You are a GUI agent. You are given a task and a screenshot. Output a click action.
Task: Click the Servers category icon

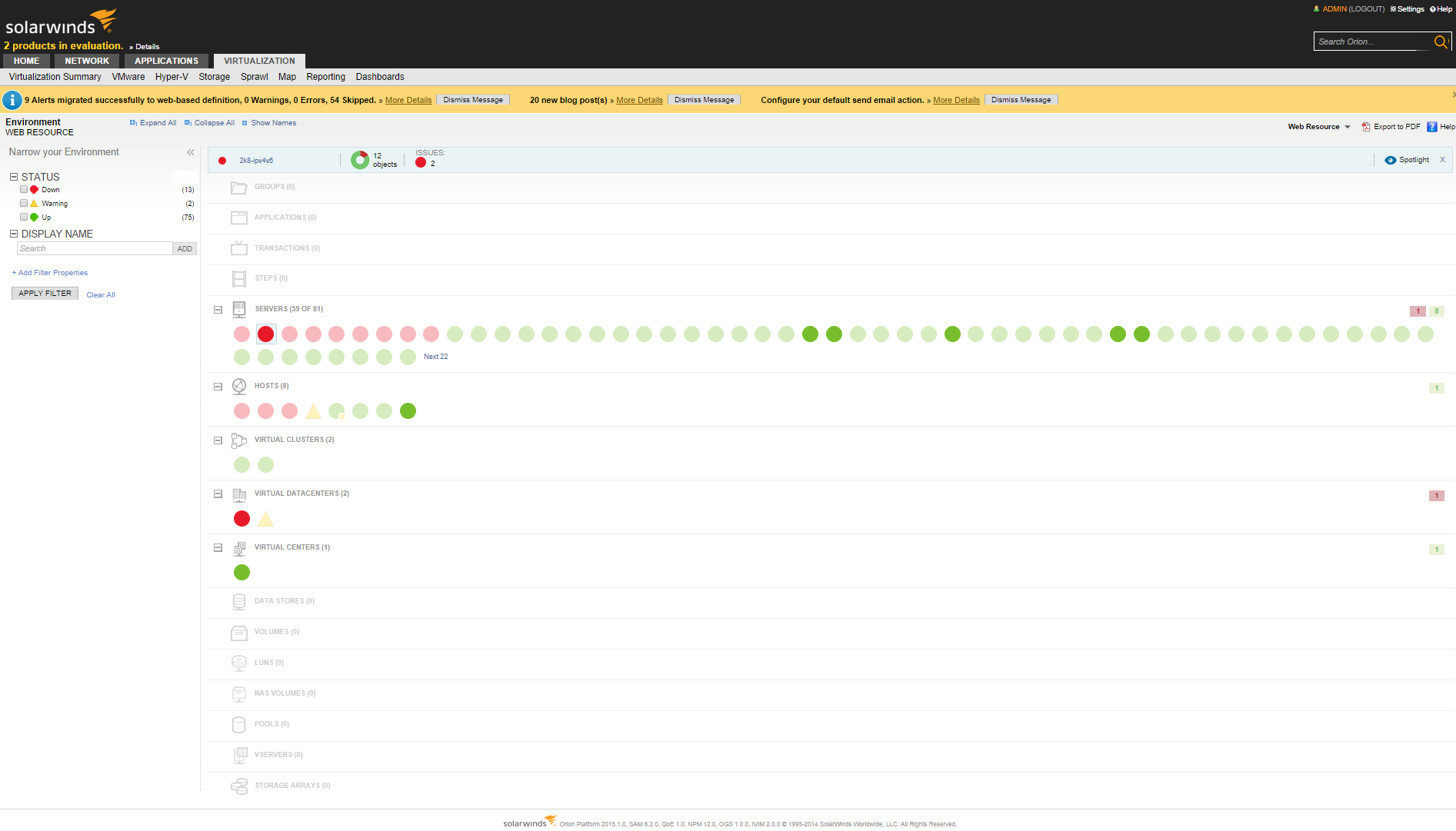click(239, 309)
